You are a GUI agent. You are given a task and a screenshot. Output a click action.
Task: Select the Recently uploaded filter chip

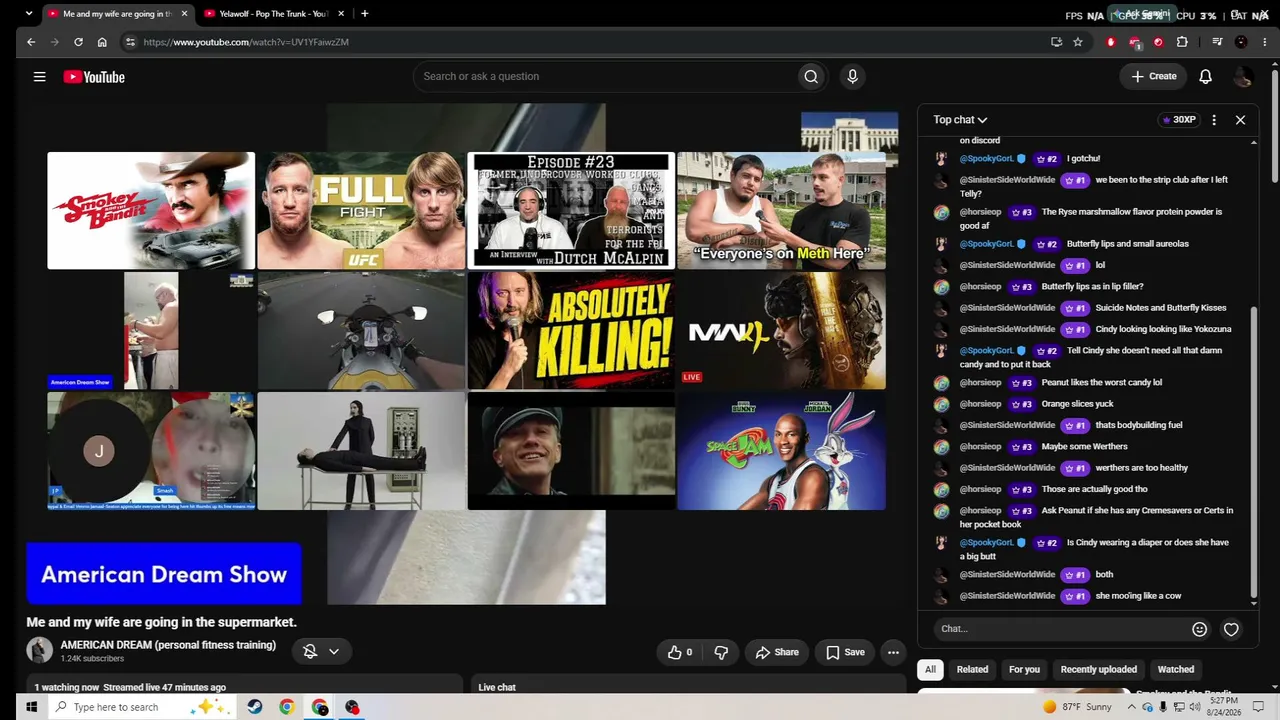[x=1098, y=670]
